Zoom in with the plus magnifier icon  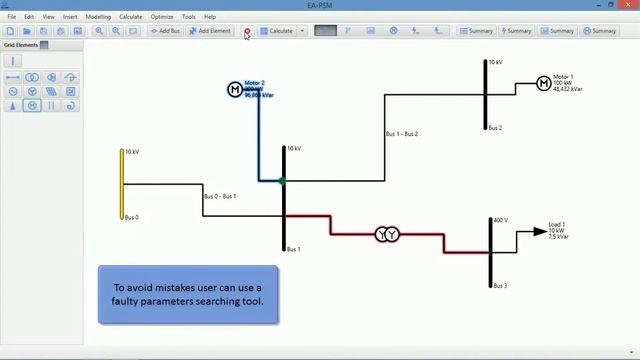99,31
